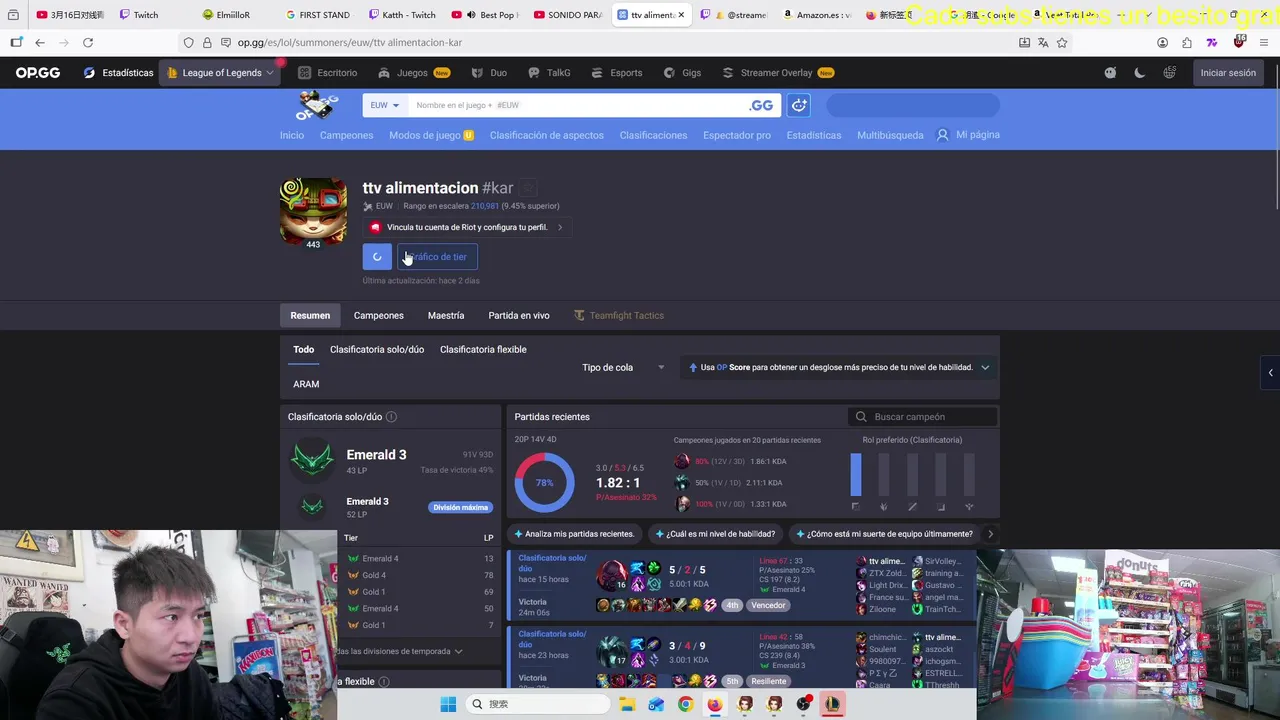Filter matches by ARAM
This screenshot has width=1280, height=720.
pos(306,384)
